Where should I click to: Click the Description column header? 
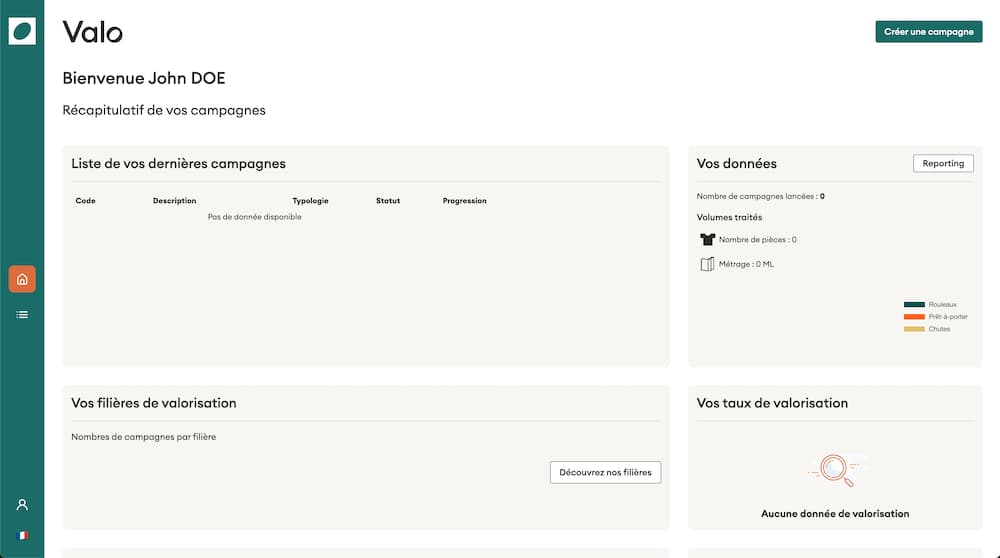click(174, 201)
